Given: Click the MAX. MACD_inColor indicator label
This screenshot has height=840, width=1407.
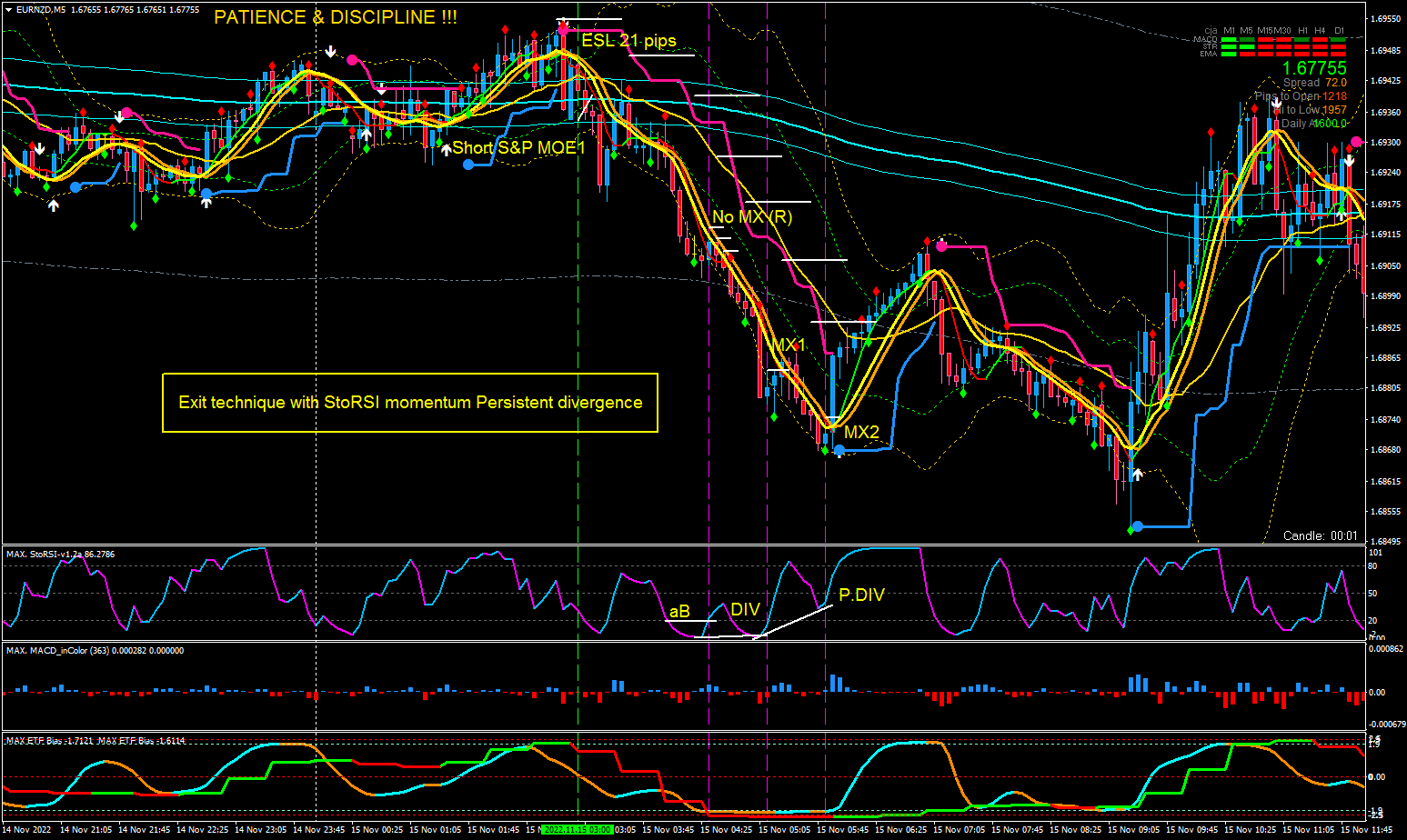Looking at the screenshot, I should point(95,651).
